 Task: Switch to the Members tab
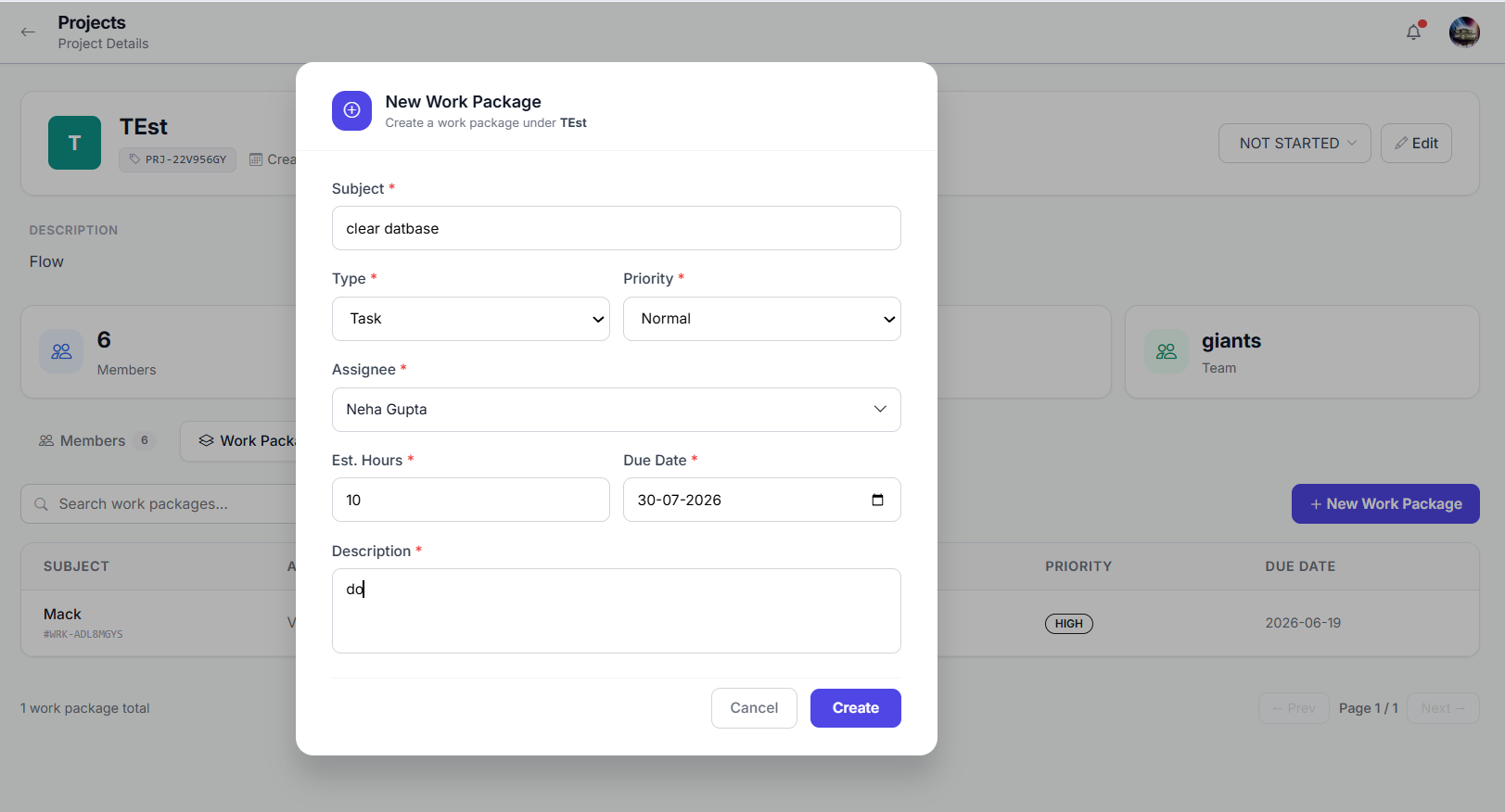(x=94, y=441)
